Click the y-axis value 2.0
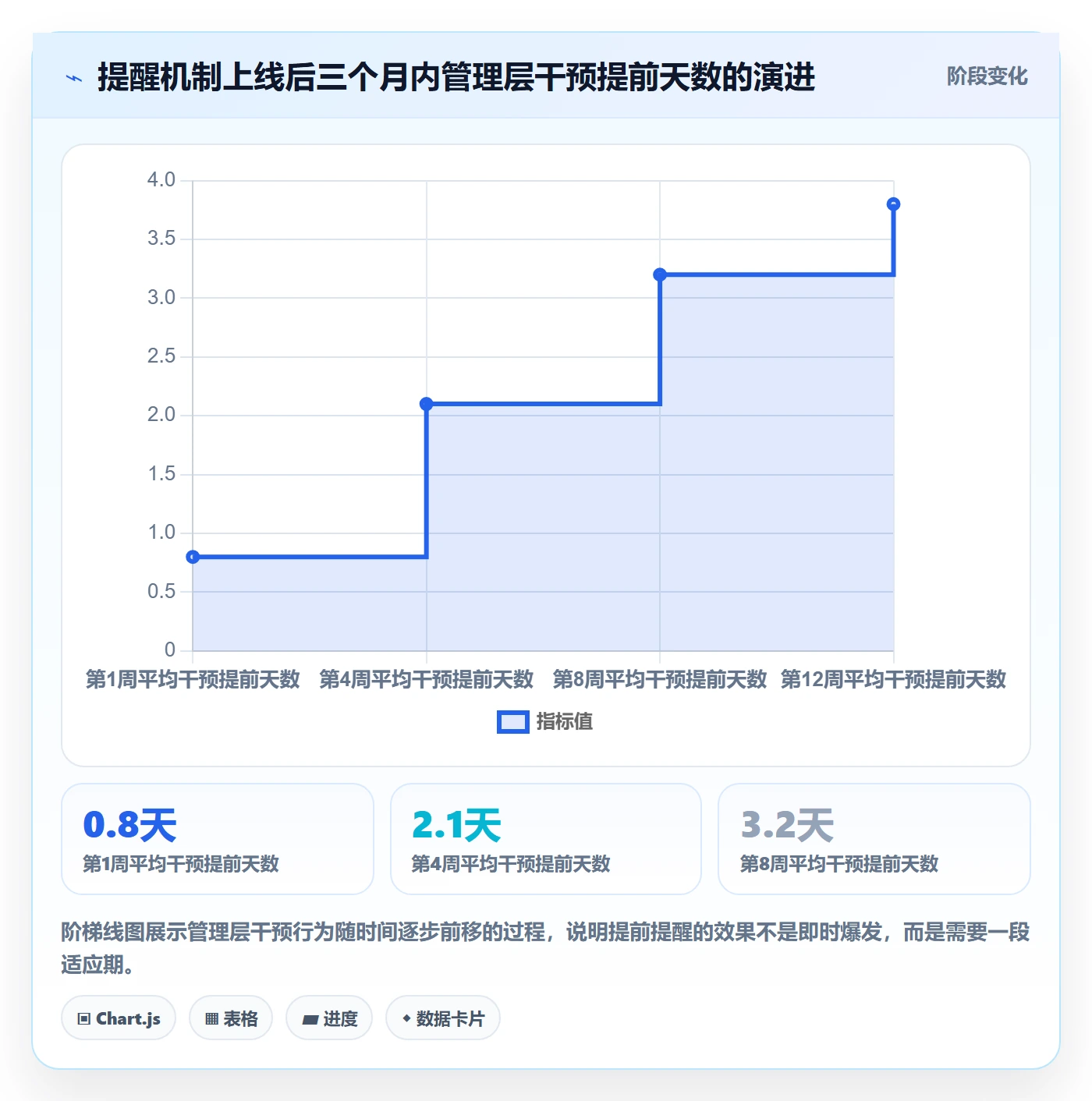The width and height of the screenshot is (1092, 1101). (161, 415)
